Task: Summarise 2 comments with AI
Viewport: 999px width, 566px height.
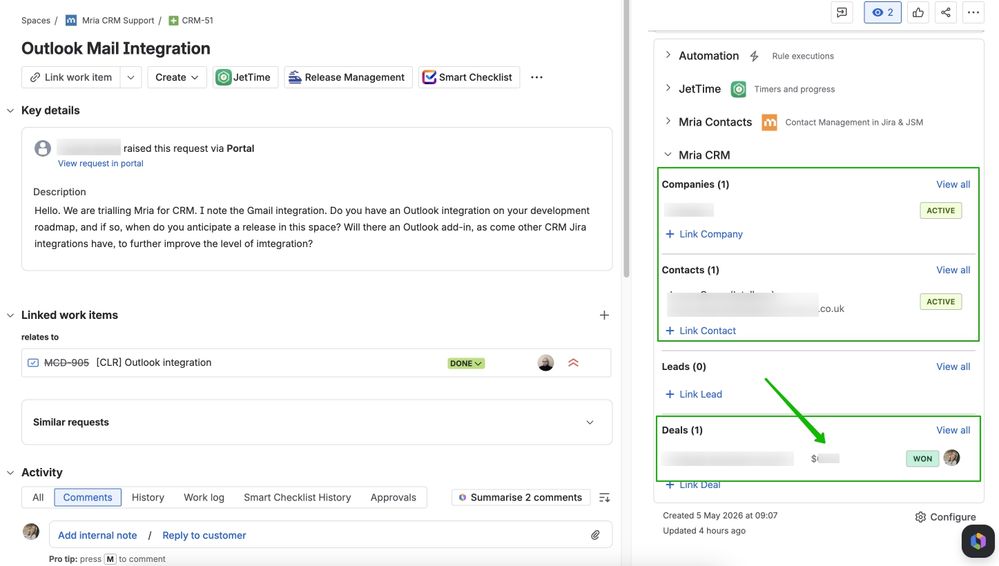Action: [x=521, y=497]
